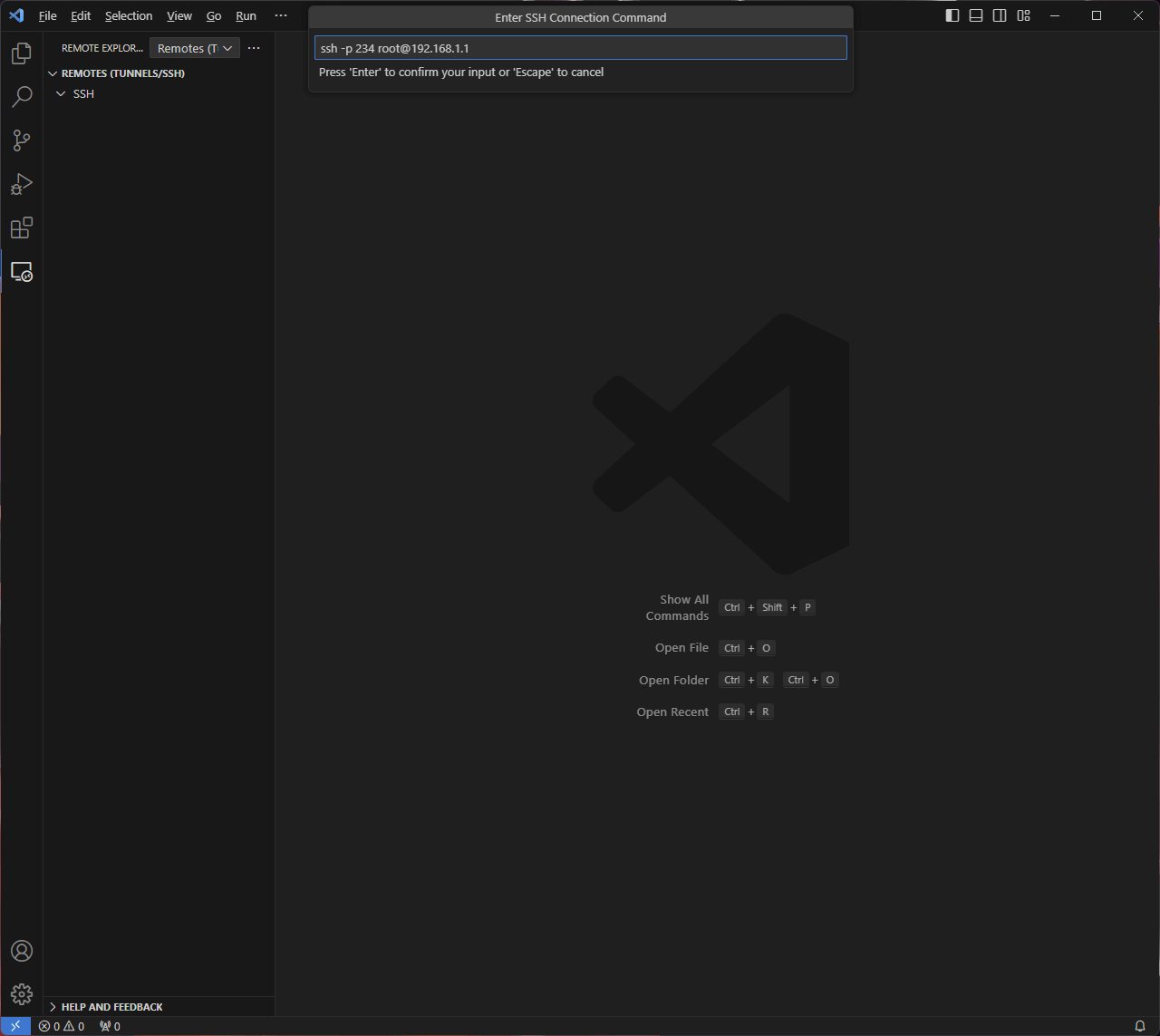Screen dimensions: 1160x1036
Task: Open the notifications bell
Action: [1140, 1026]
